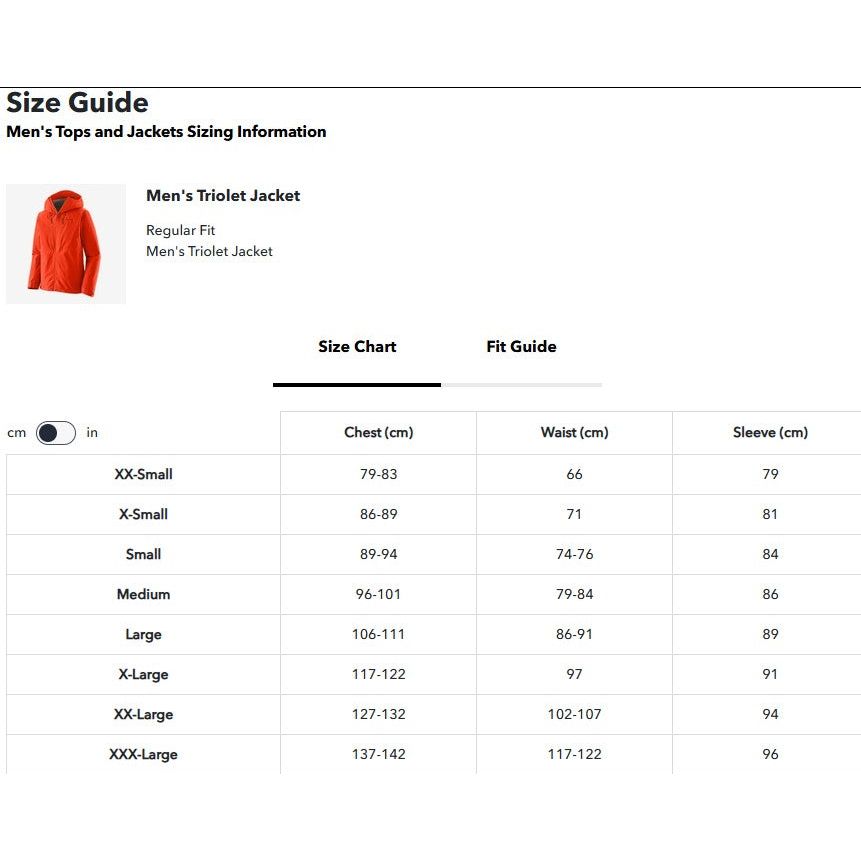This screenshot has width=861, height=861.
Task: Switch to the Fit Guide tab
Action: [x=521, y=347]
